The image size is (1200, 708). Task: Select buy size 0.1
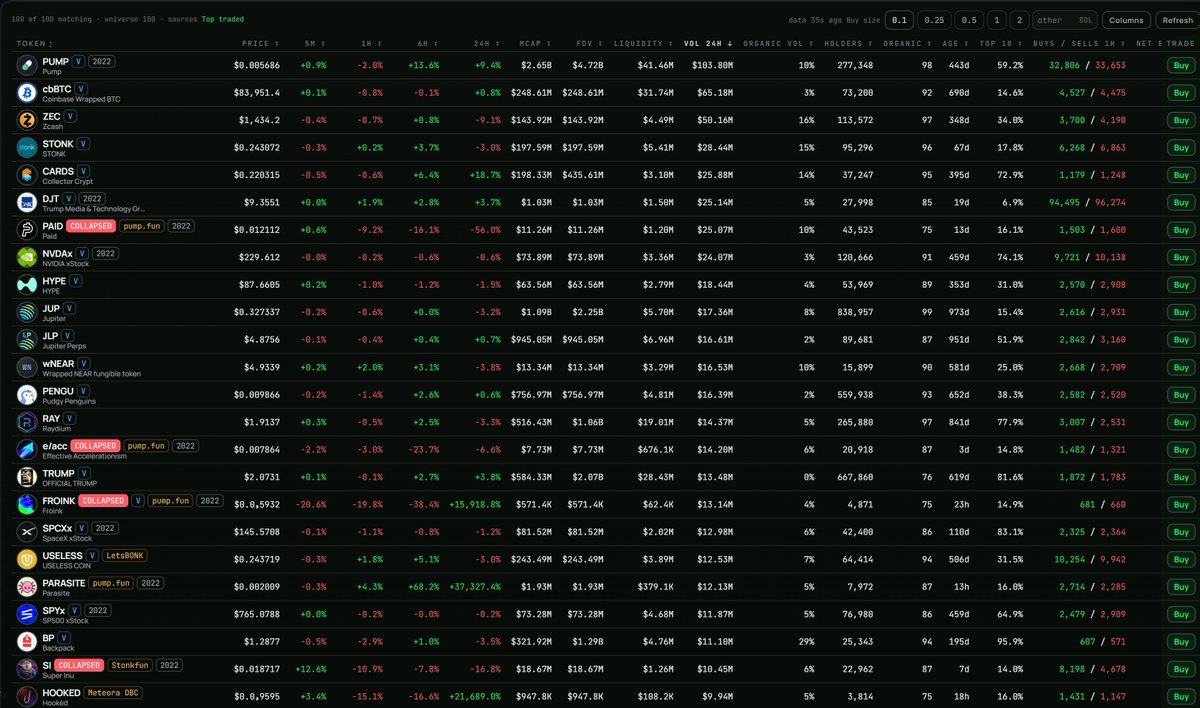[x=900, y=20]
